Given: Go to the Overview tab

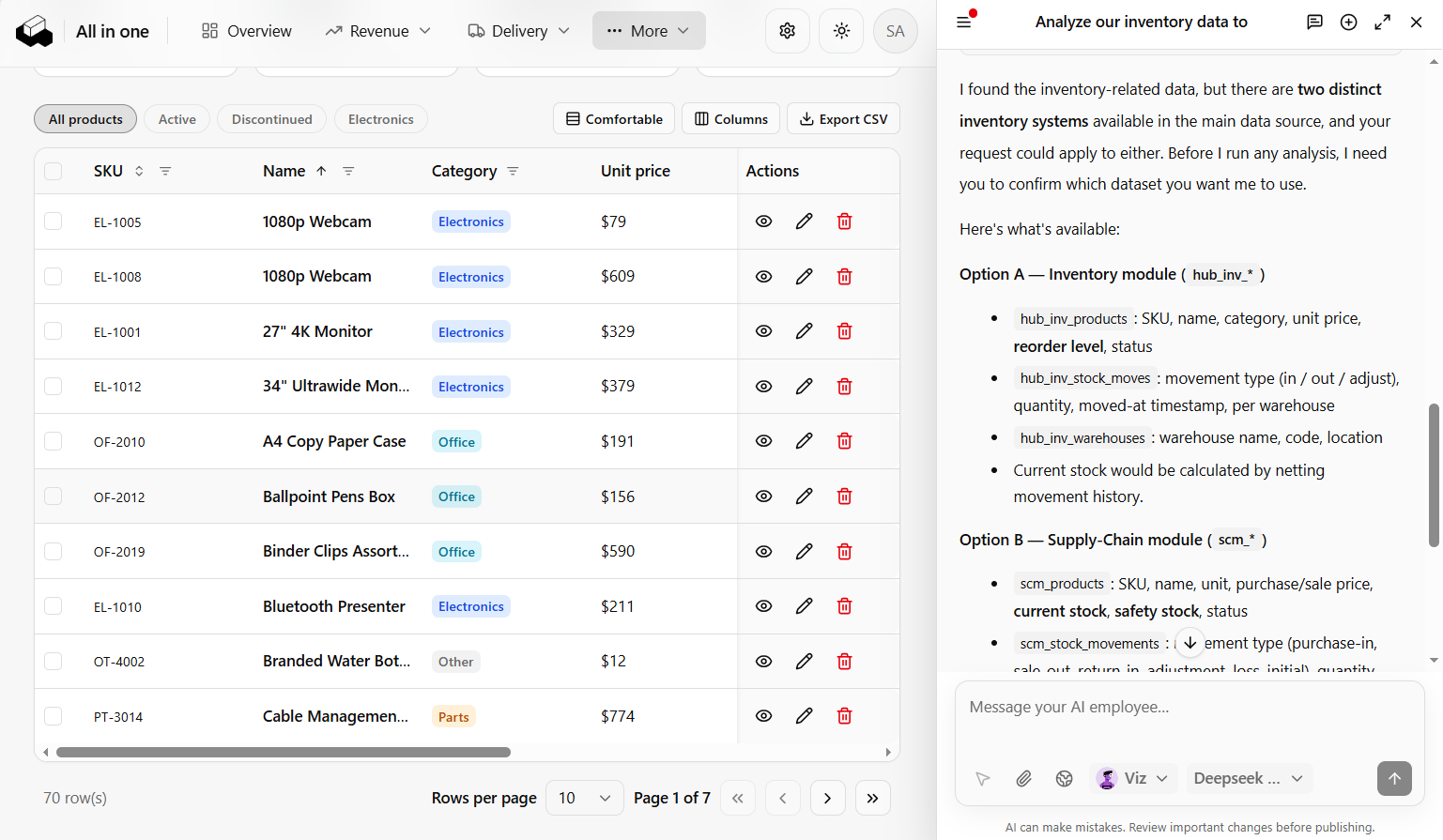Looking at the screenshot, I should (x=247, y=31).
